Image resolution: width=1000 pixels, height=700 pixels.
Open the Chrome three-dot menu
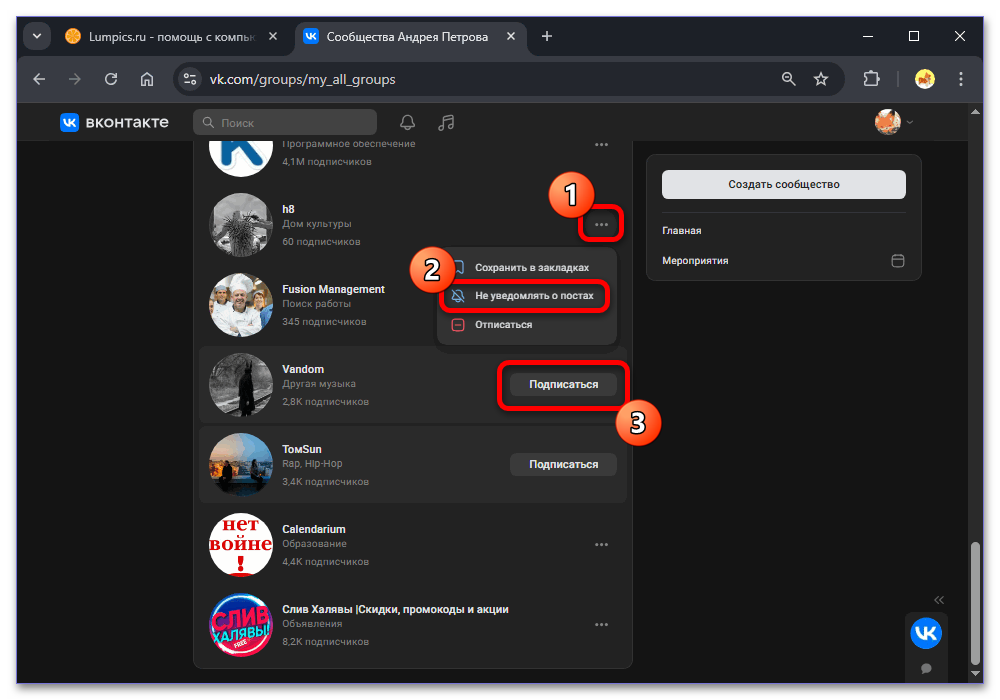point(960,79)
